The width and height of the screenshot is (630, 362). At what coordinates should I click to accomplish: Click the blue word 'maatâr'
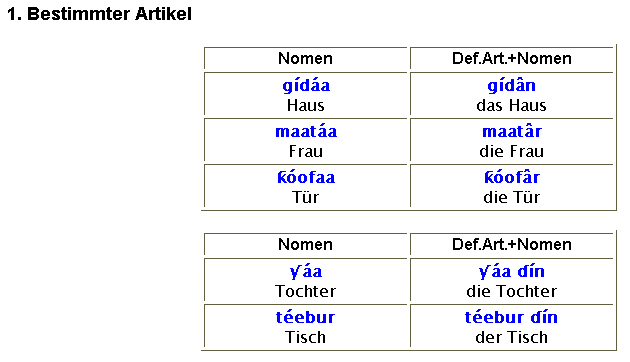pyautogui.click(x=512, y=132)
